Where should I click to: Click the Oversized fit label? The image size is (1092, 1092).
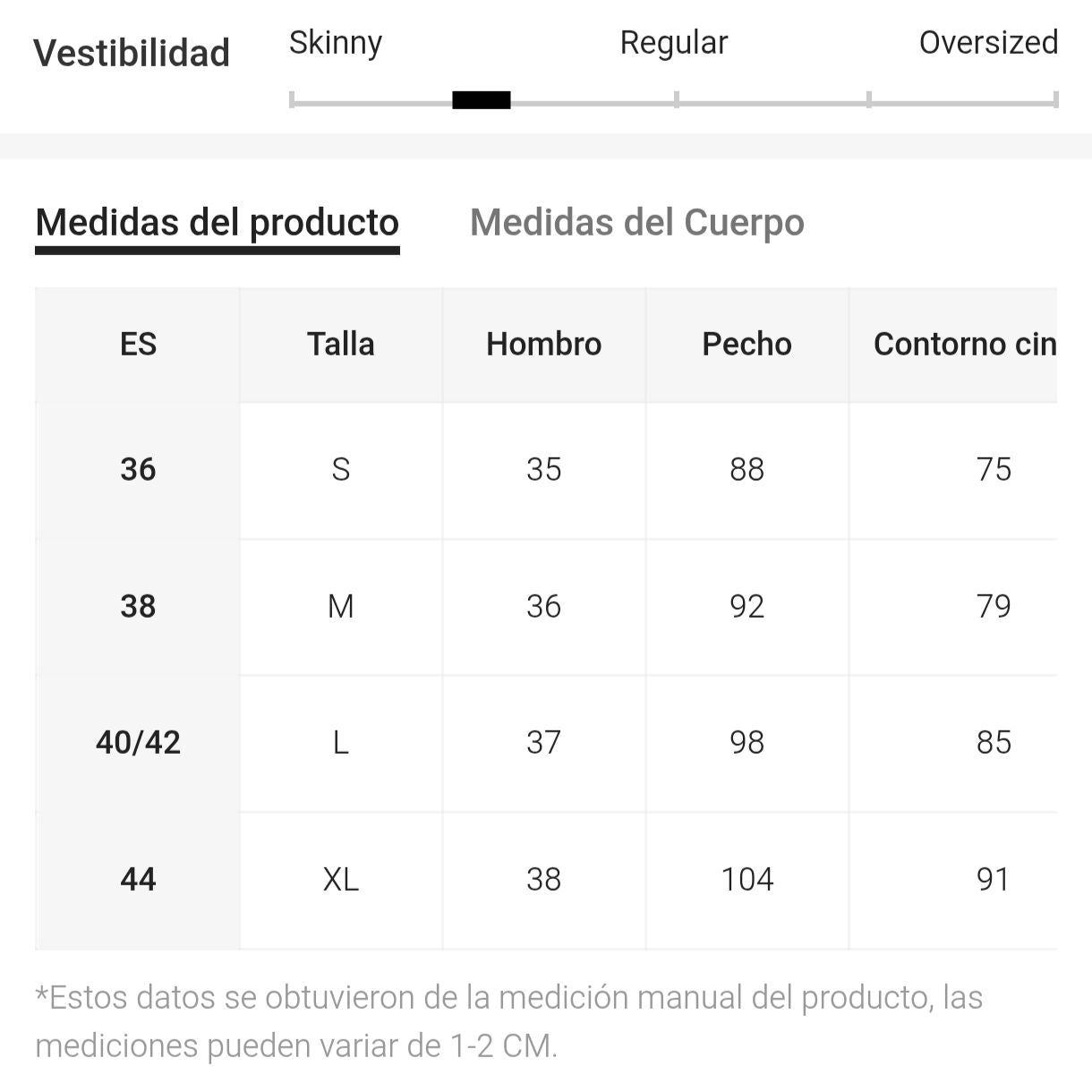click(988, 43)
